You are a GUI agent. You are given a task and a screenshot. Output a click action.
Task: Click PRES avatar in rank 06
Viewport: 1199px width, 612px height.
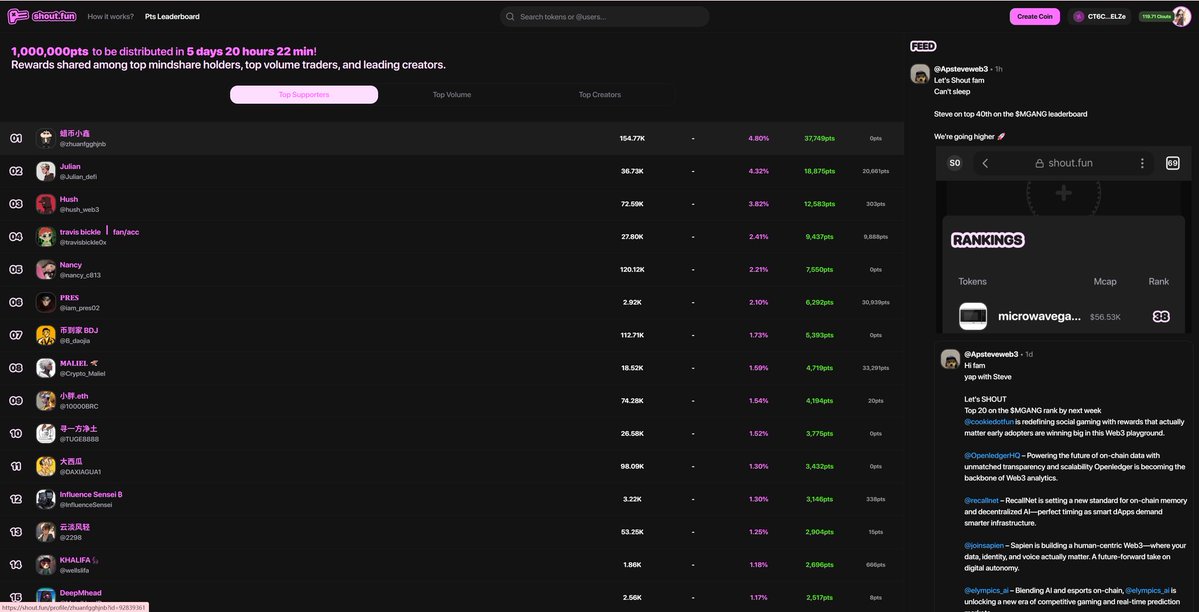click(x=46, y=302)
